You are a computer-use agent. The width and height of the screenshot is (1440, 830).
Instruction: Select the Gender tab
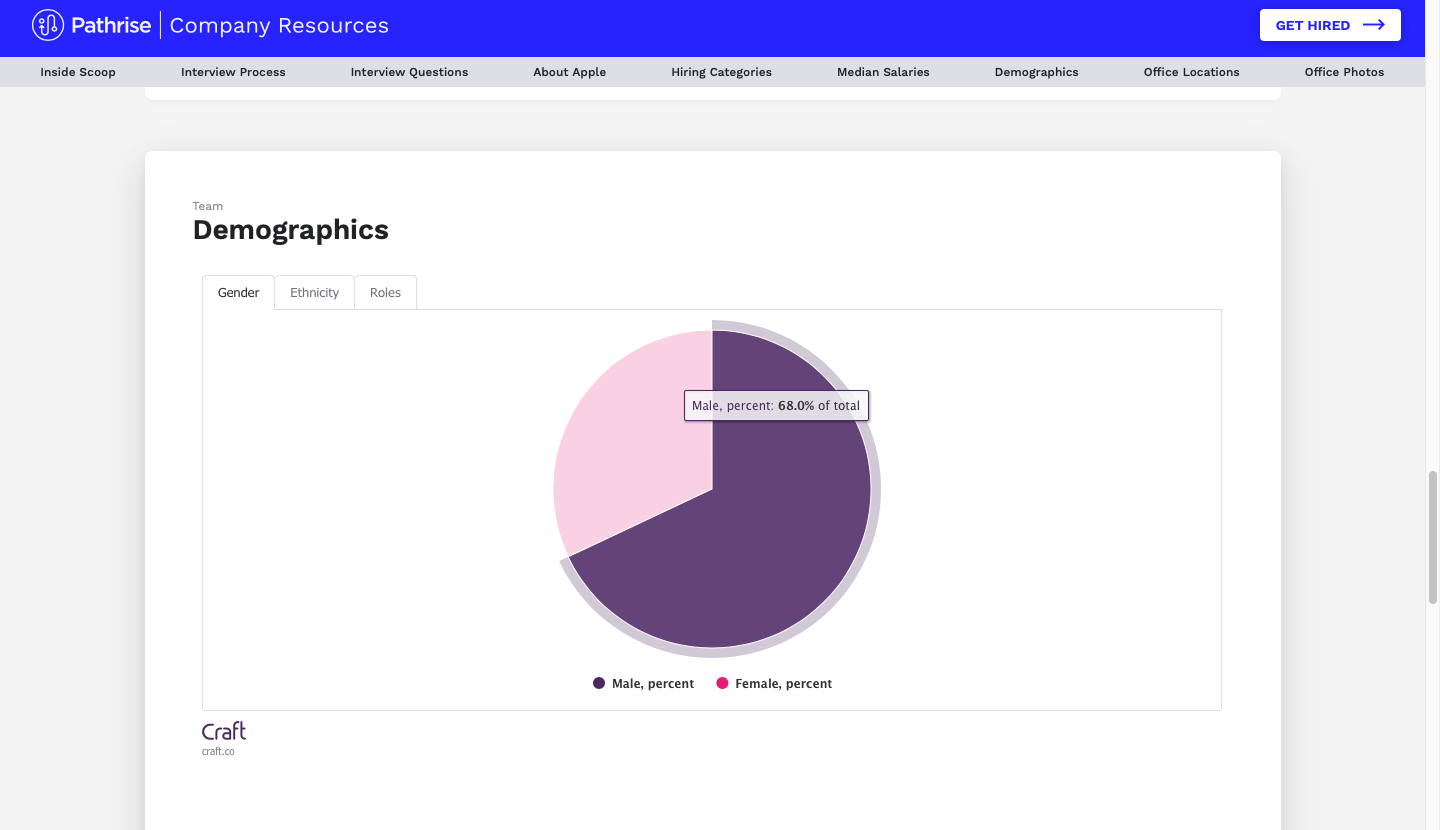coord(238,293)
